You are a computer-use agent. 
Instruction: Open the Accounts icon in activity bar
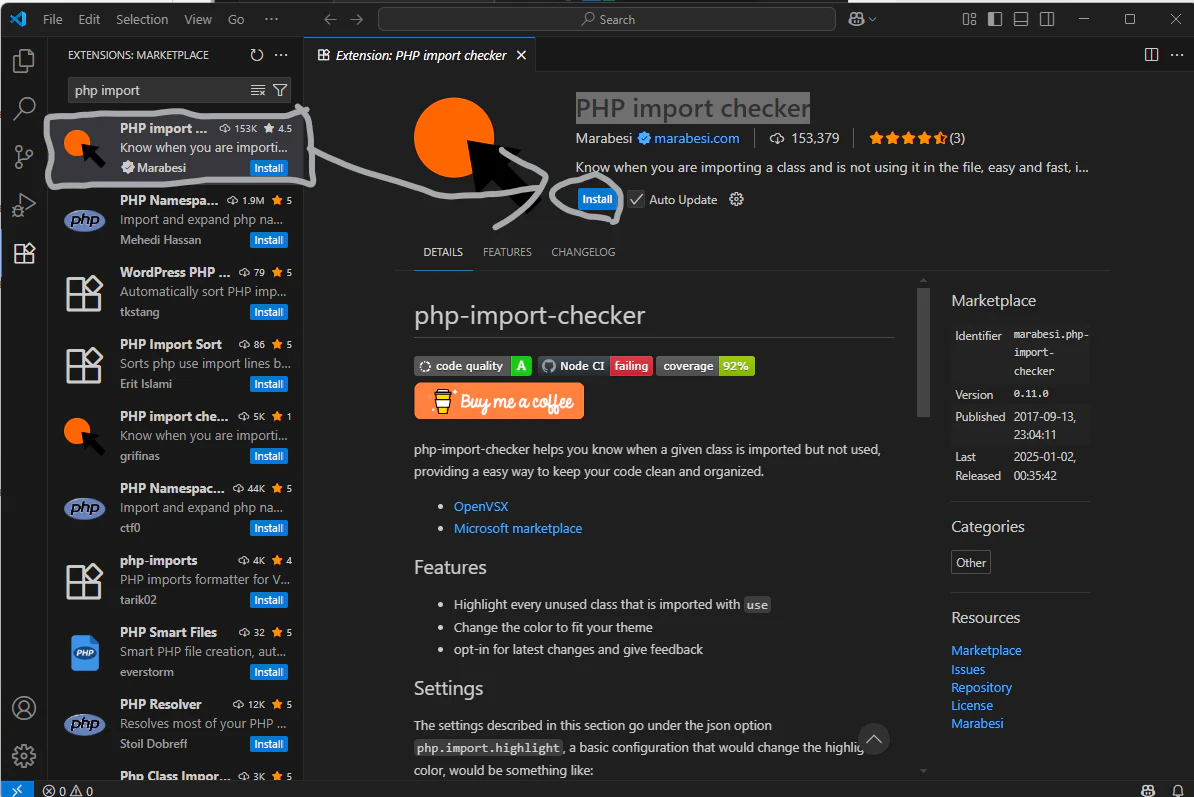[x=24, y=708]
